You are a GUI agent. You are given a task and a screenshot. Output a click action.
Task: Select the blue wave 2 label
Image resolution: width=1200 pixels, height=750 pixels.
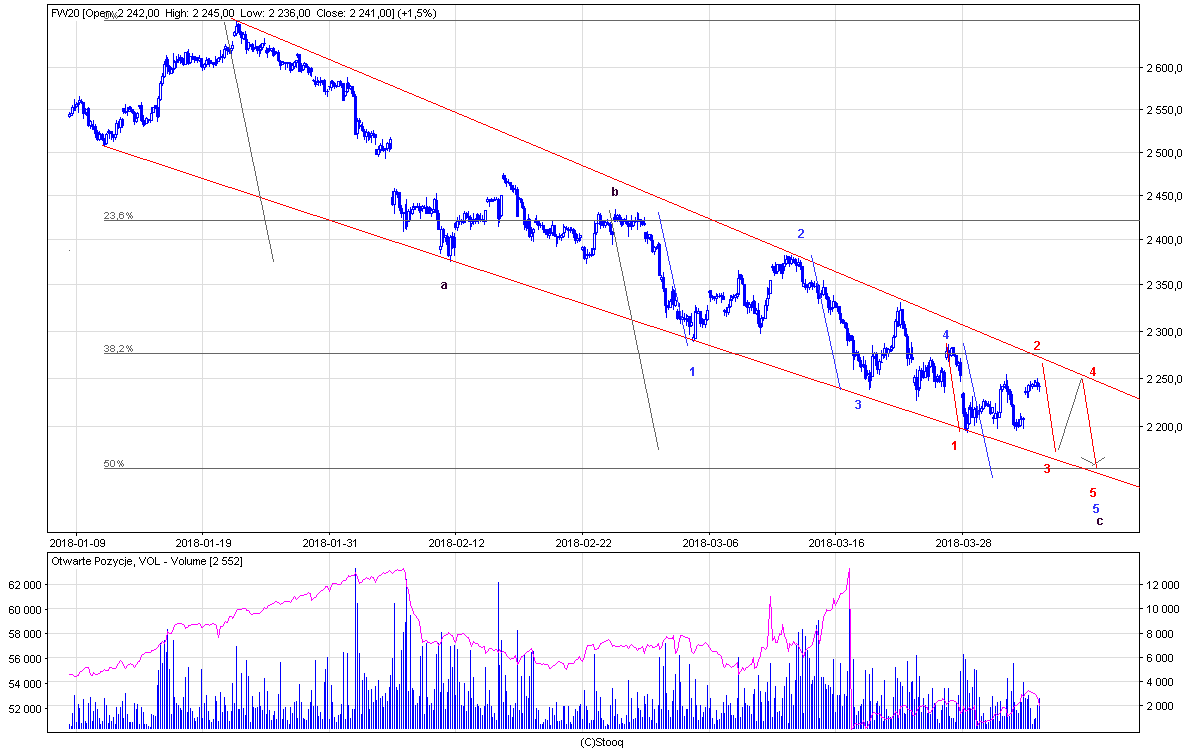[x=801, y=233]
